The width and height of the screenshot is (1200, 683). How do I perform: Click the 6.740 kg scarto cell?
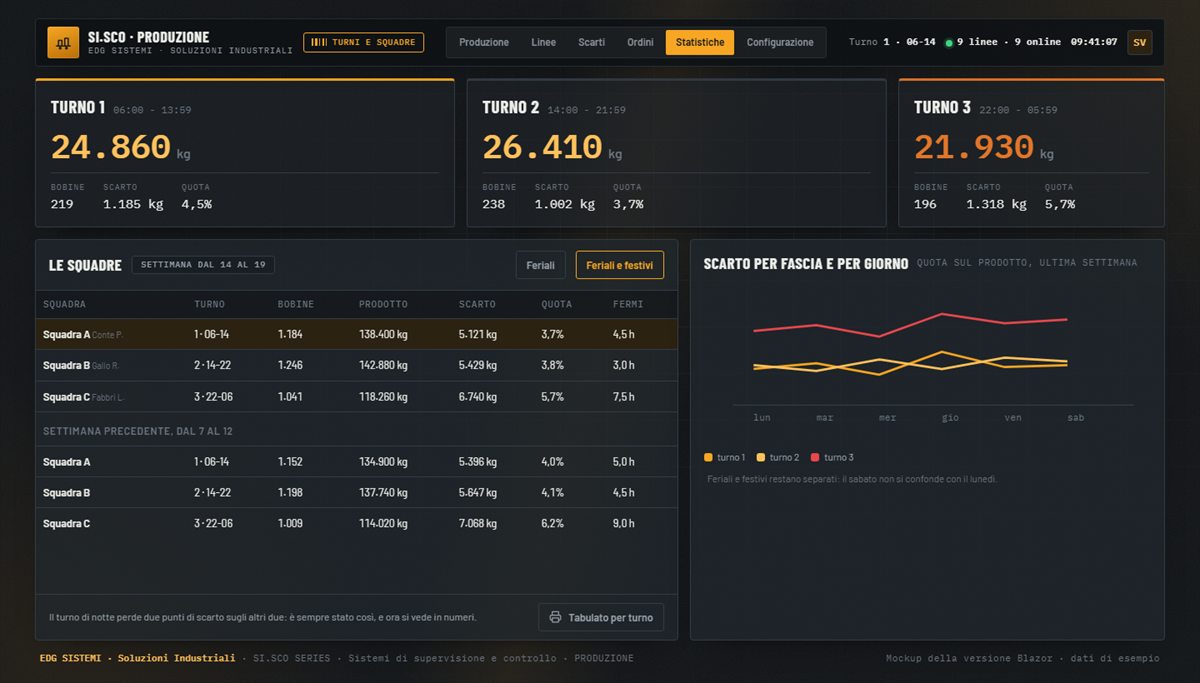coord(478,397)
